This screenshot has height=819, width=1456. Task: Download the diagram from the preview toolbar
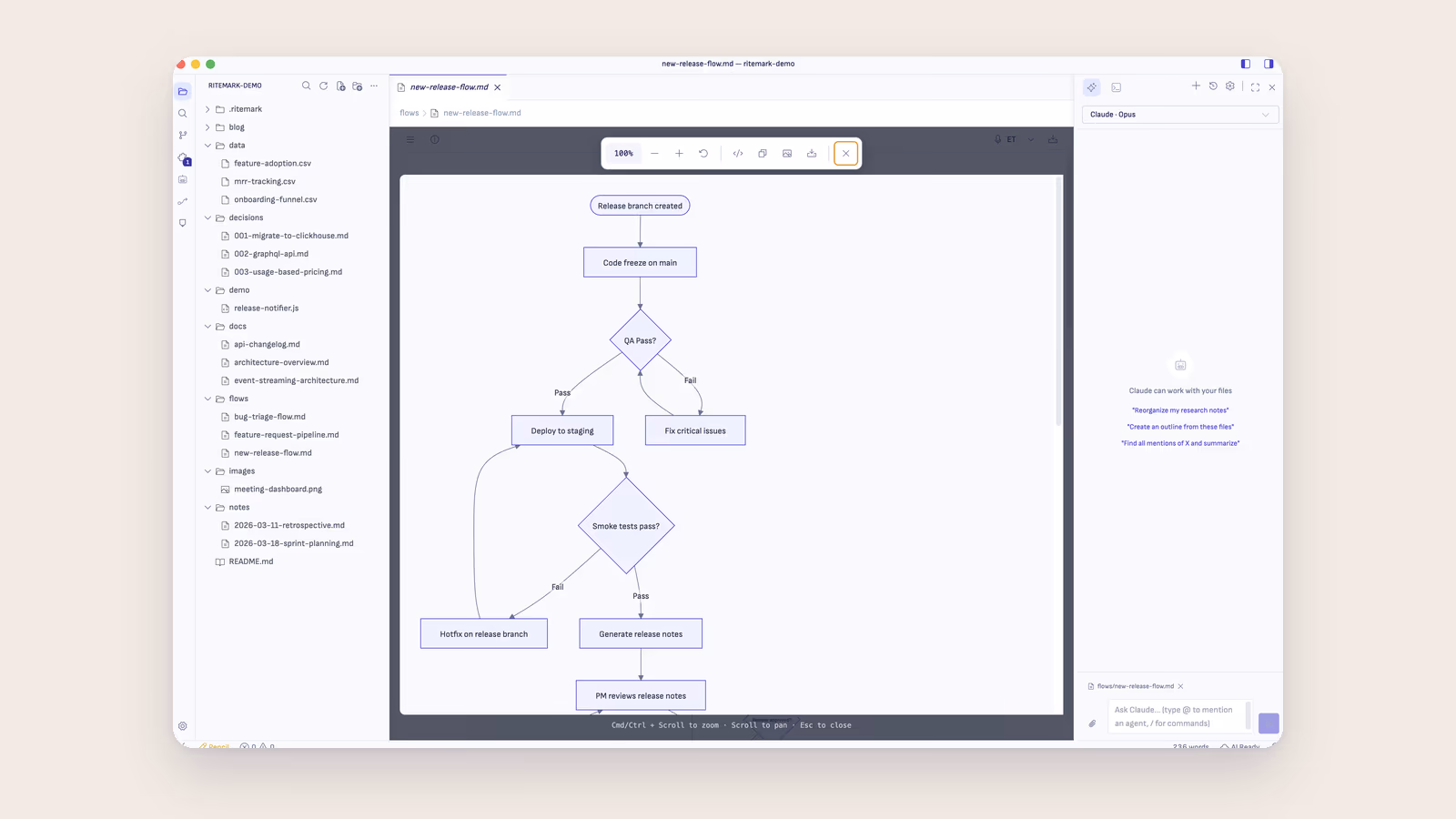coord(812,153)
